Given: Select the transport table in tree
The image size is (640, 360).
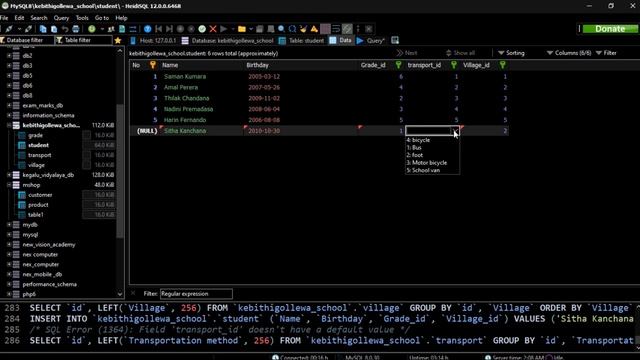Looking at the screenshot, I should pos(40,155).
